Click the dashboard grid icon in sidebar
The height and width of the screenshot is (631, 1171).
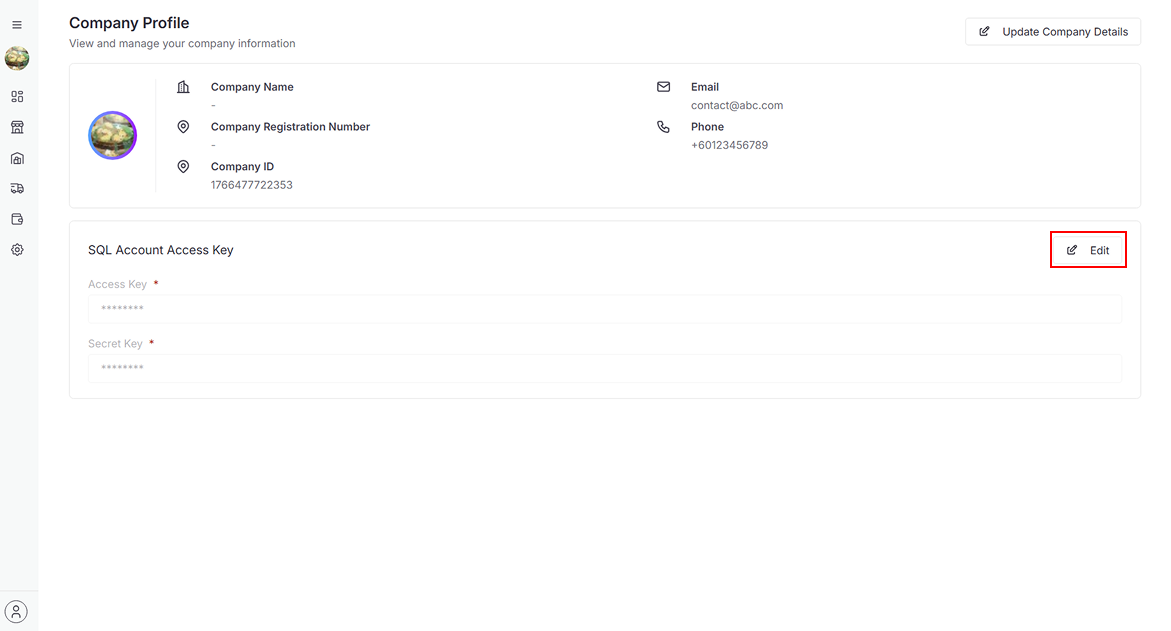click(x=17, y=97)
